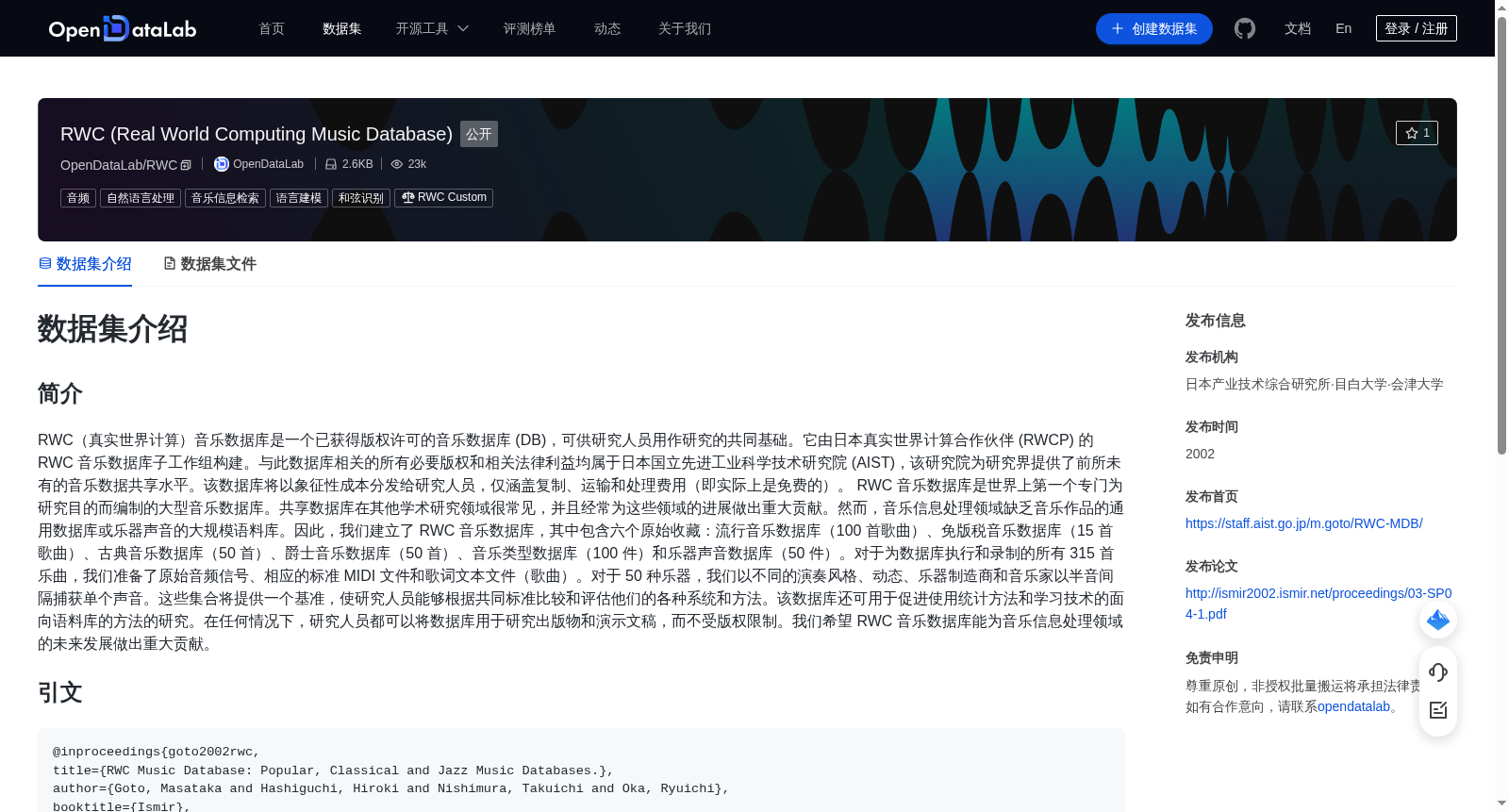Open the 评测榜单 navigation item
The height and width of the screenshot is (812, 1509).
[x=530, y=28]
